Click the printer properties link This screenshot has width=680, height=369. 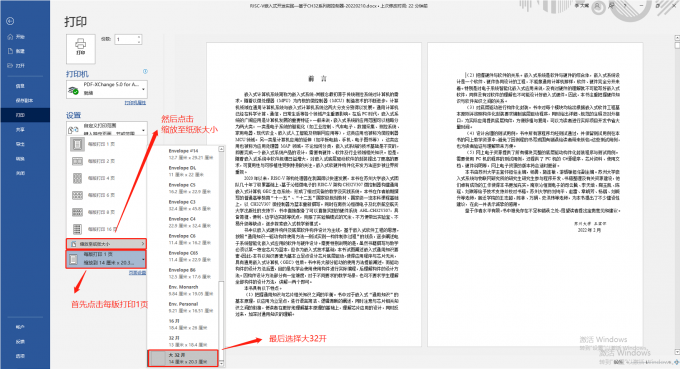[135, 103]
